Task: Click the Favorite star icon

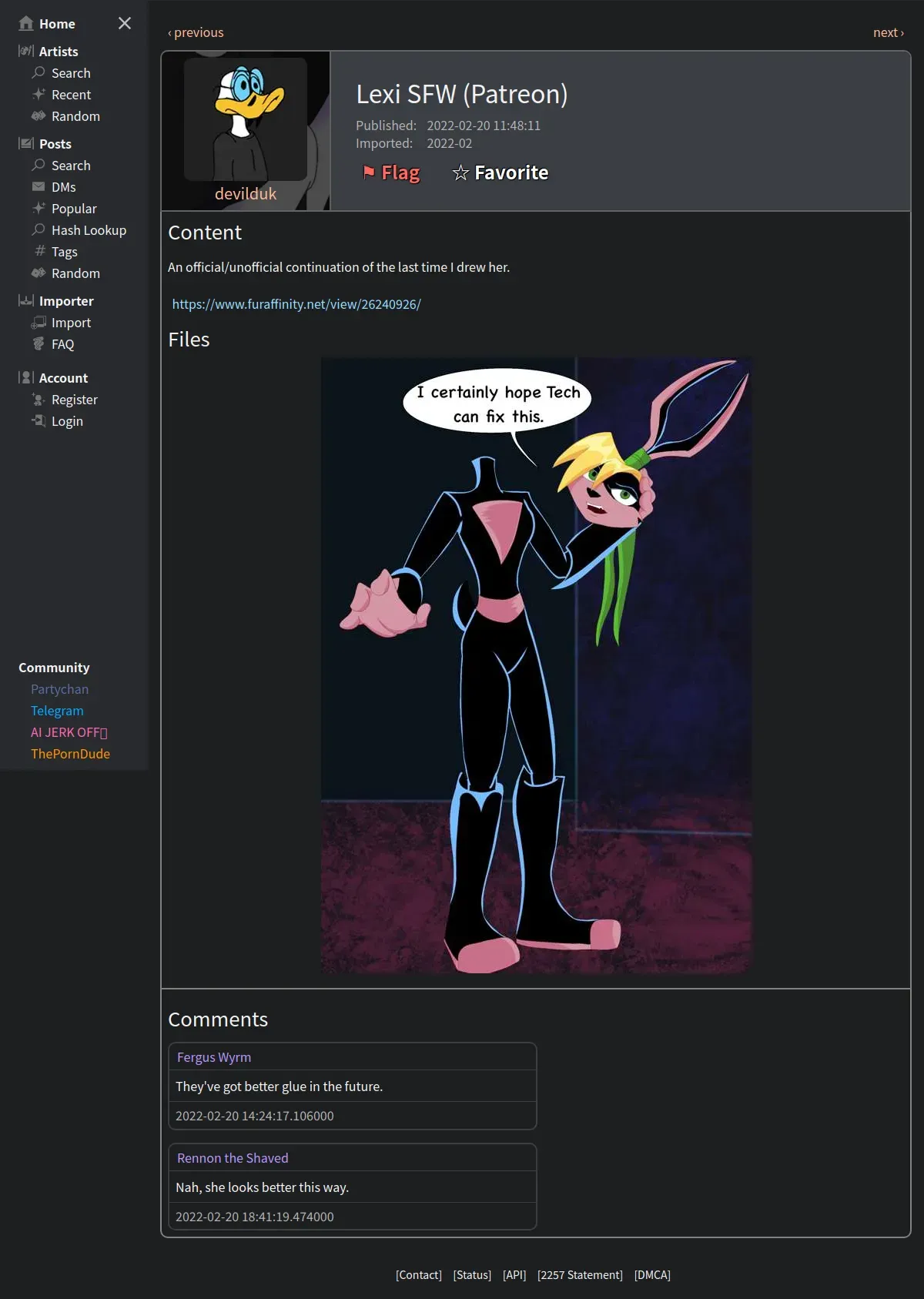Action: tap(460, 173)
